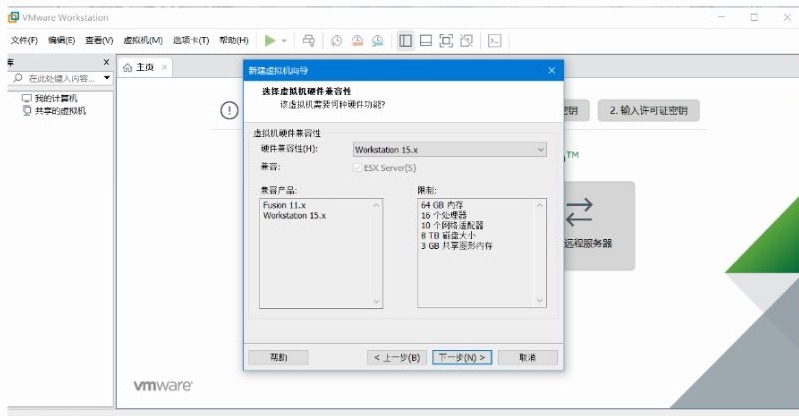The width and height of the screenshot is (799, 416).
Task: Minimize the VMware Workstation window
Action: pos(722,17)
